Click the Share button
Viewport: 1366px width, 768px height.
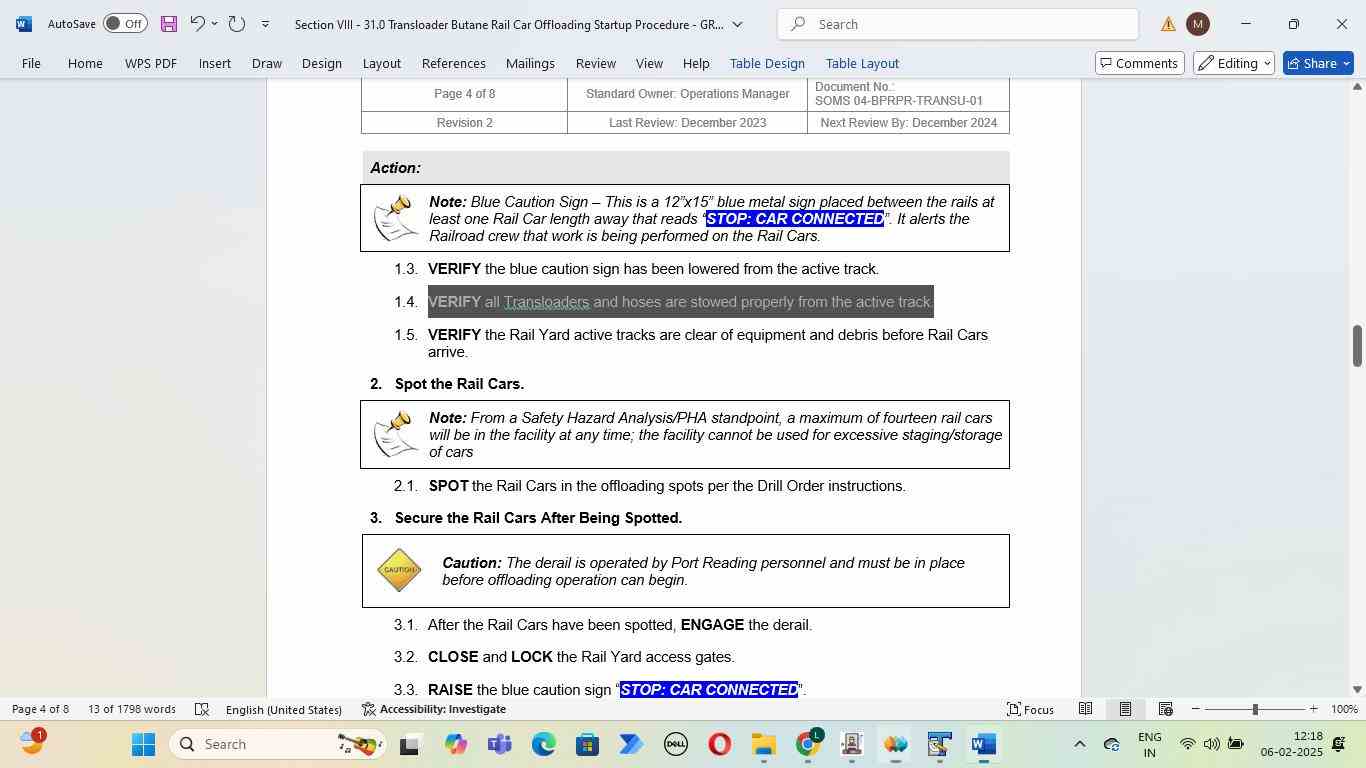pos(1318,63)
